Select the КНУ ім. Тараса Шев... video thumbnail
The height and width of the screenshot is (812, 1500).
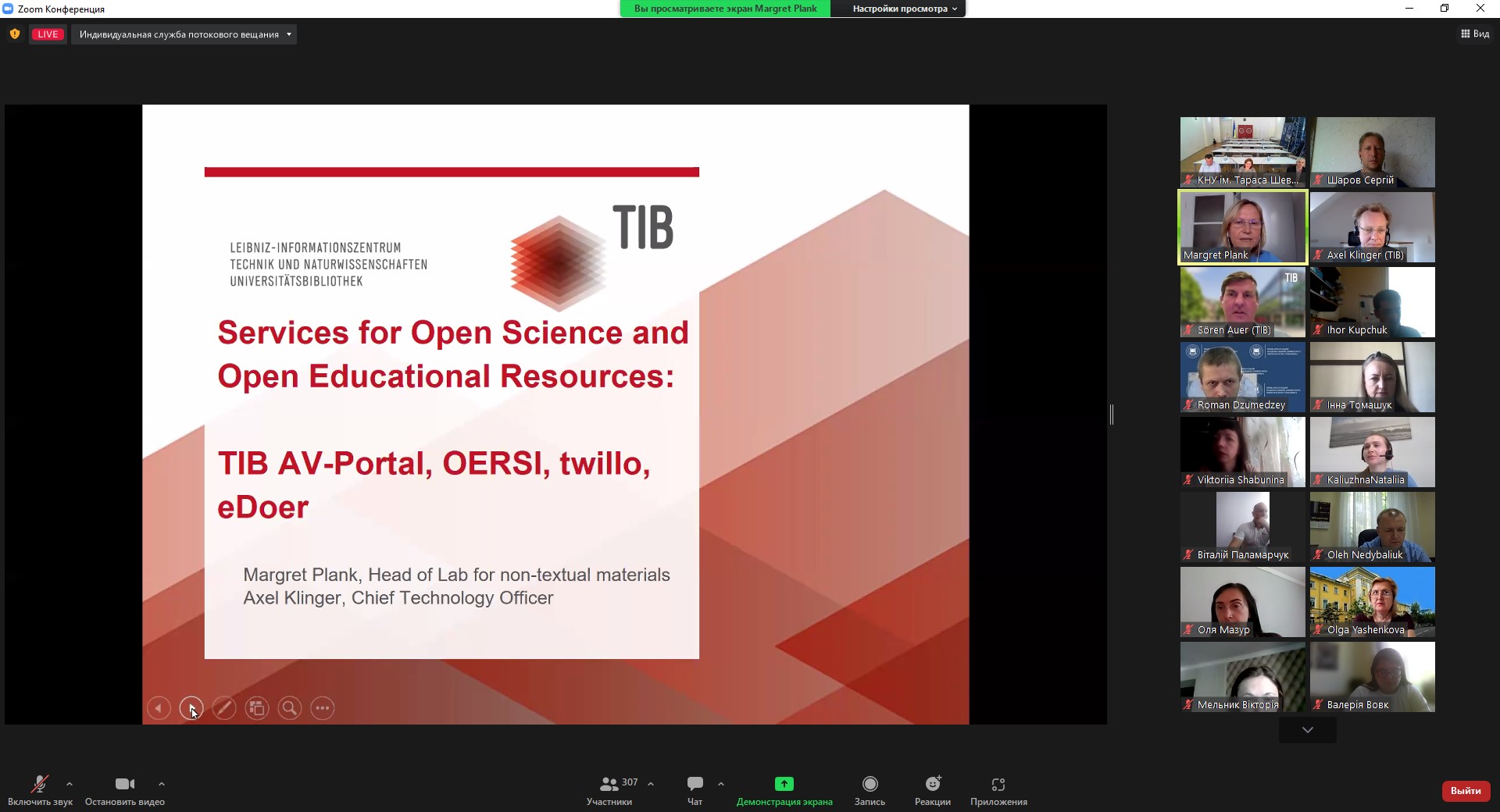point(1243,152)
